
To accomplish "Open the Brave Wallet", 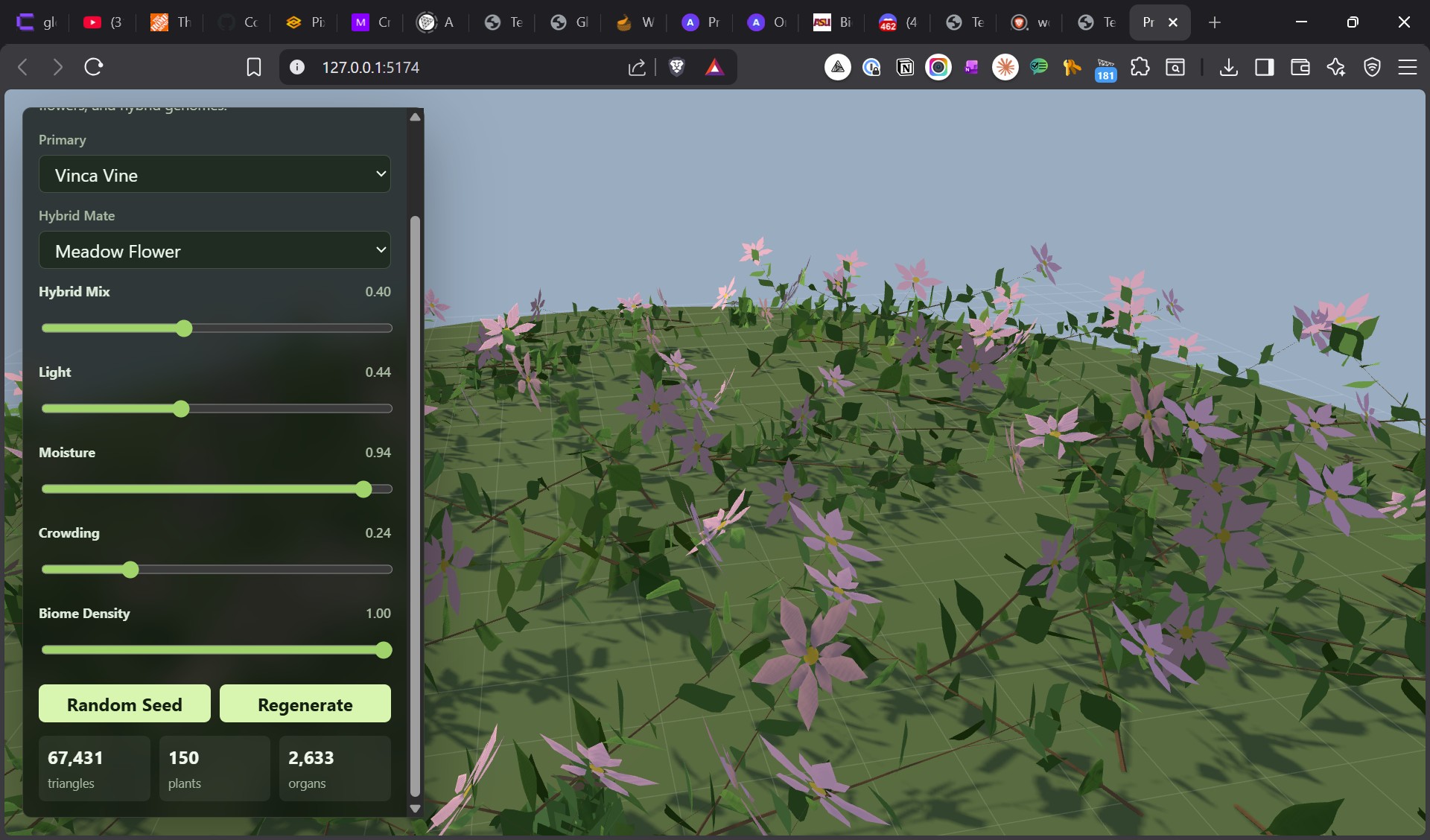I will click(x=1300, y=67).
